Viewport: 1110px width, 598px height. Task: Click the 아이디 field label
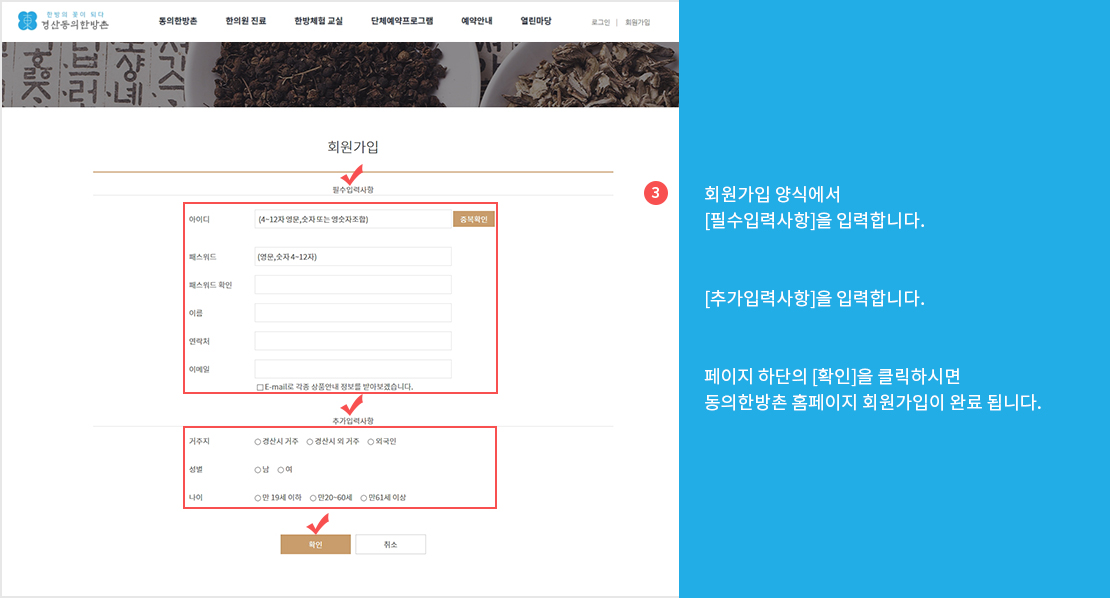click(199, 219)
